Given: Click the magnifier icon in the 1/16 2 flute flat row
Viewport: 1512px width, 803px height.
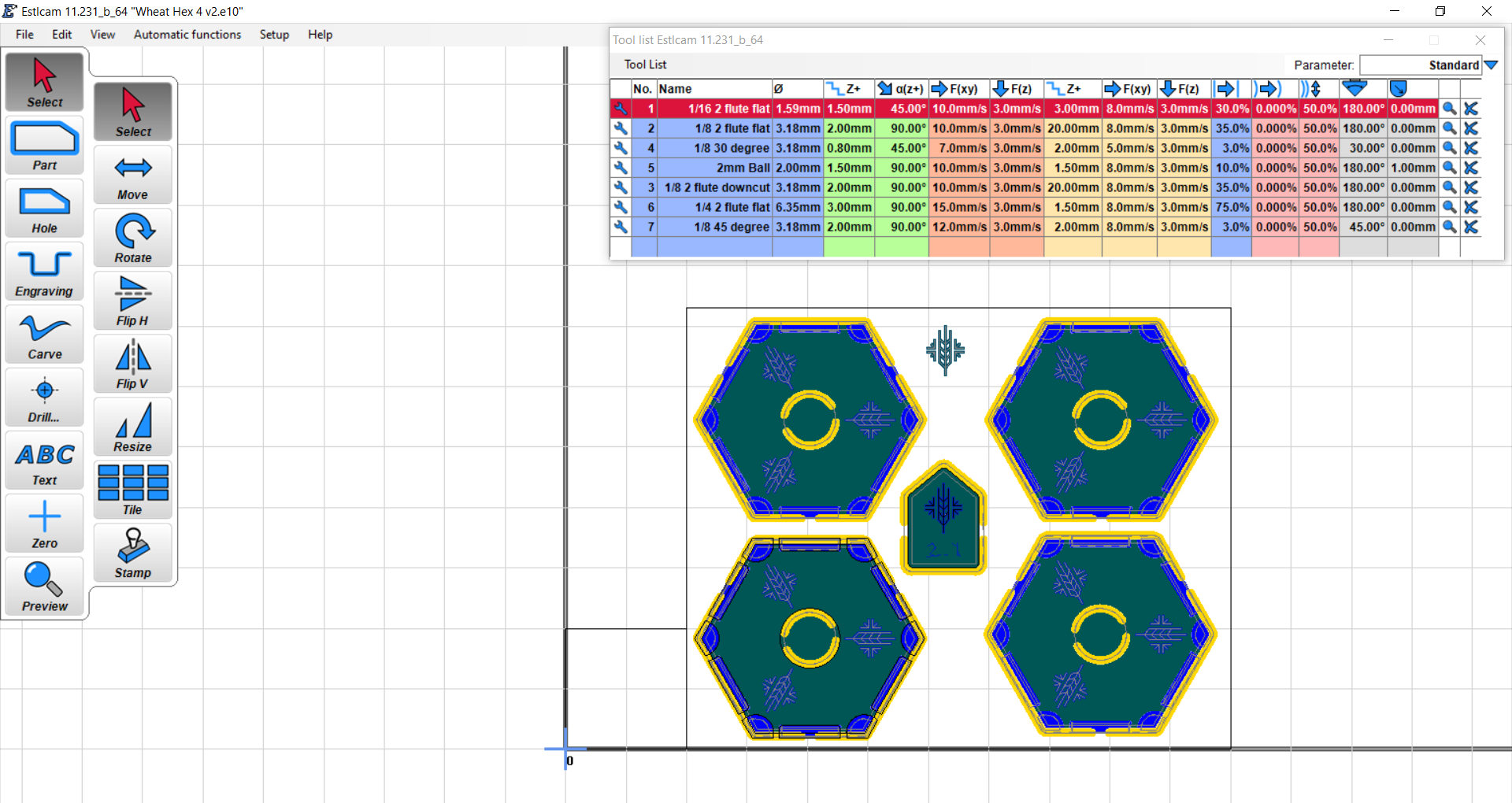Looking at the screenshot, I should pos(1449,109).
